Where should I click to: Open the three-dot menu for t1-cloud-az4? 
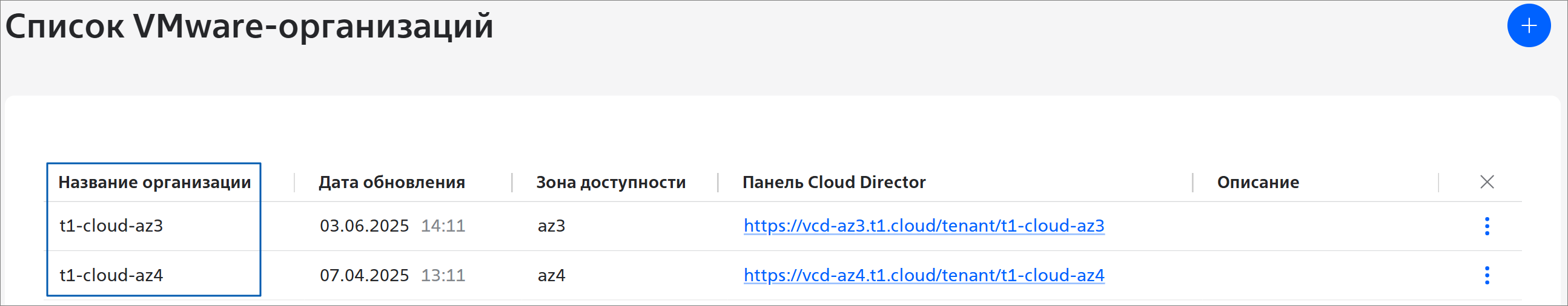1486,275
